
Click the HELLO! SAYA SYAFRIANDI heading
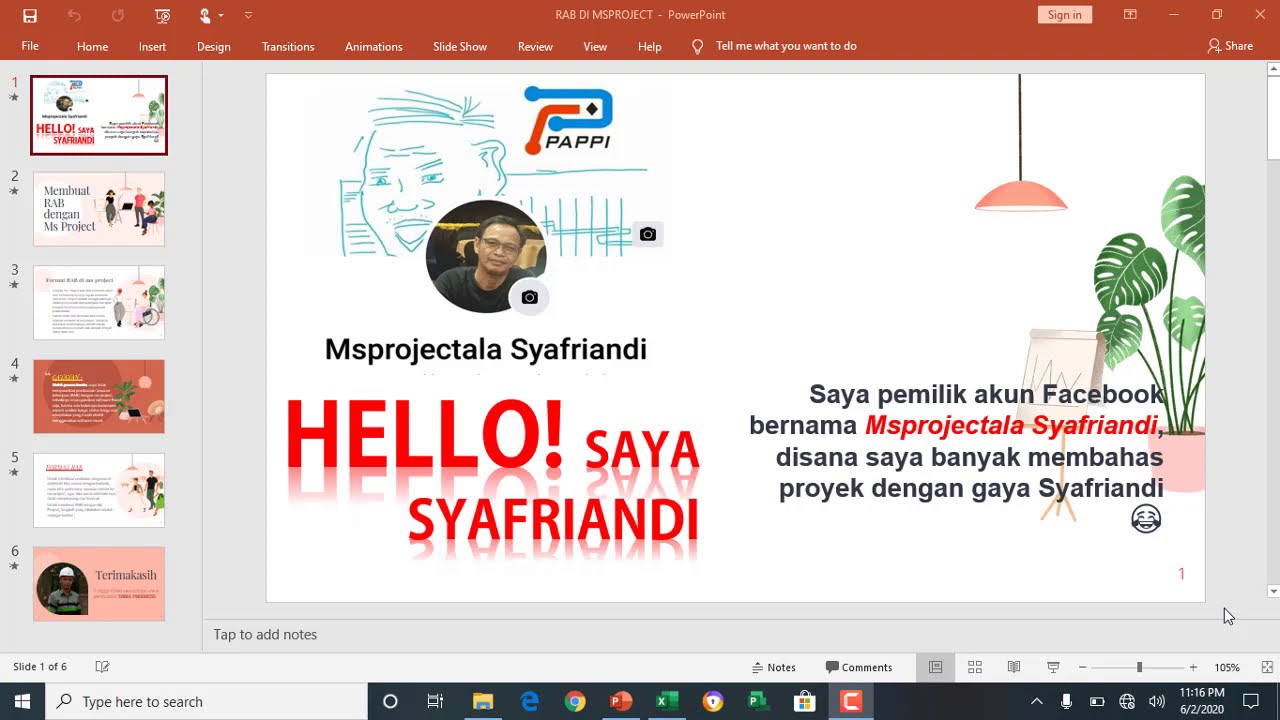[493, 470]
